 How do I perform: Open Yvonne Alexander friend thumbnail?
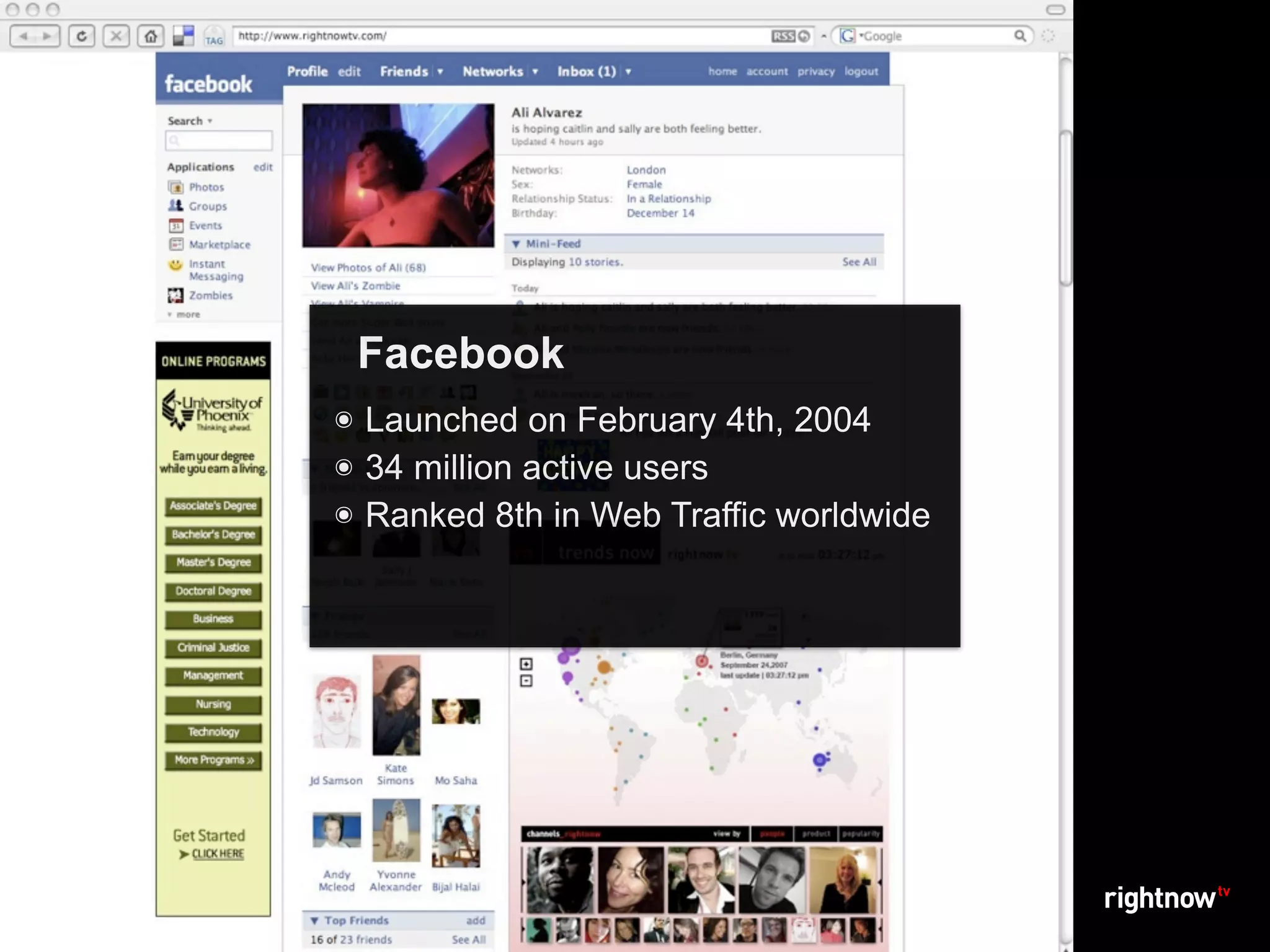(x=396, y=831)
